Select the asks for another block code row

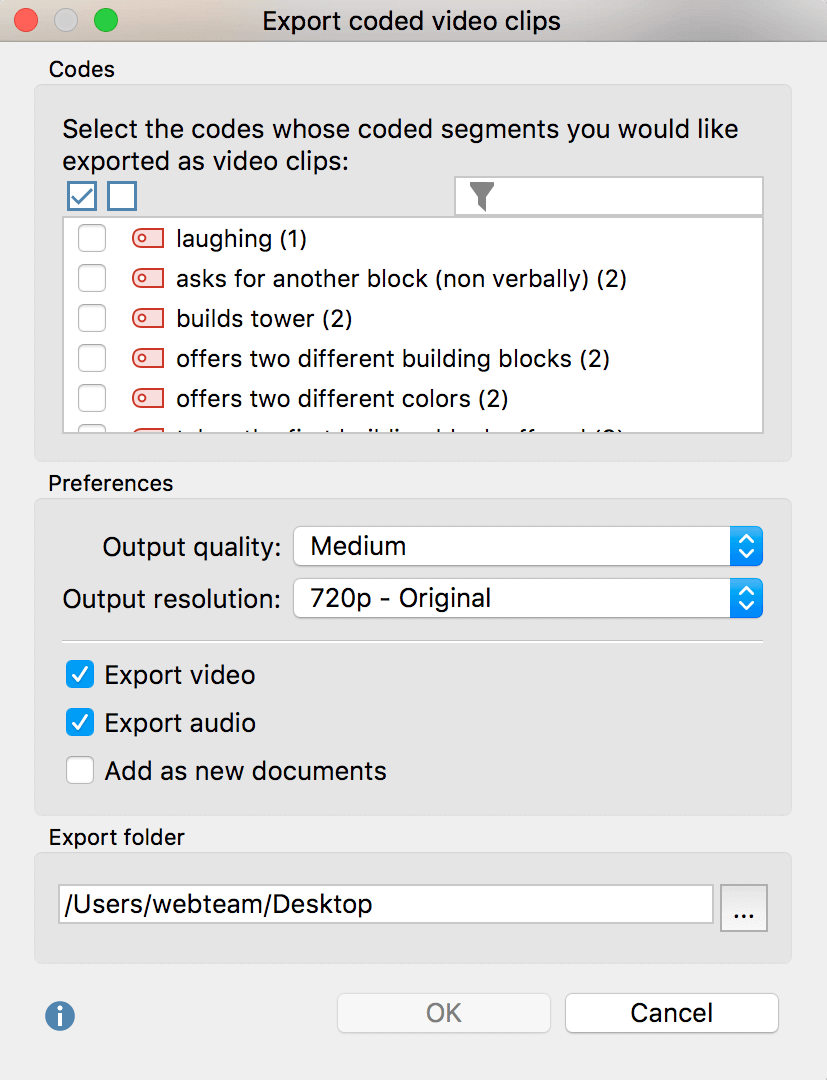tap(400, 279)
